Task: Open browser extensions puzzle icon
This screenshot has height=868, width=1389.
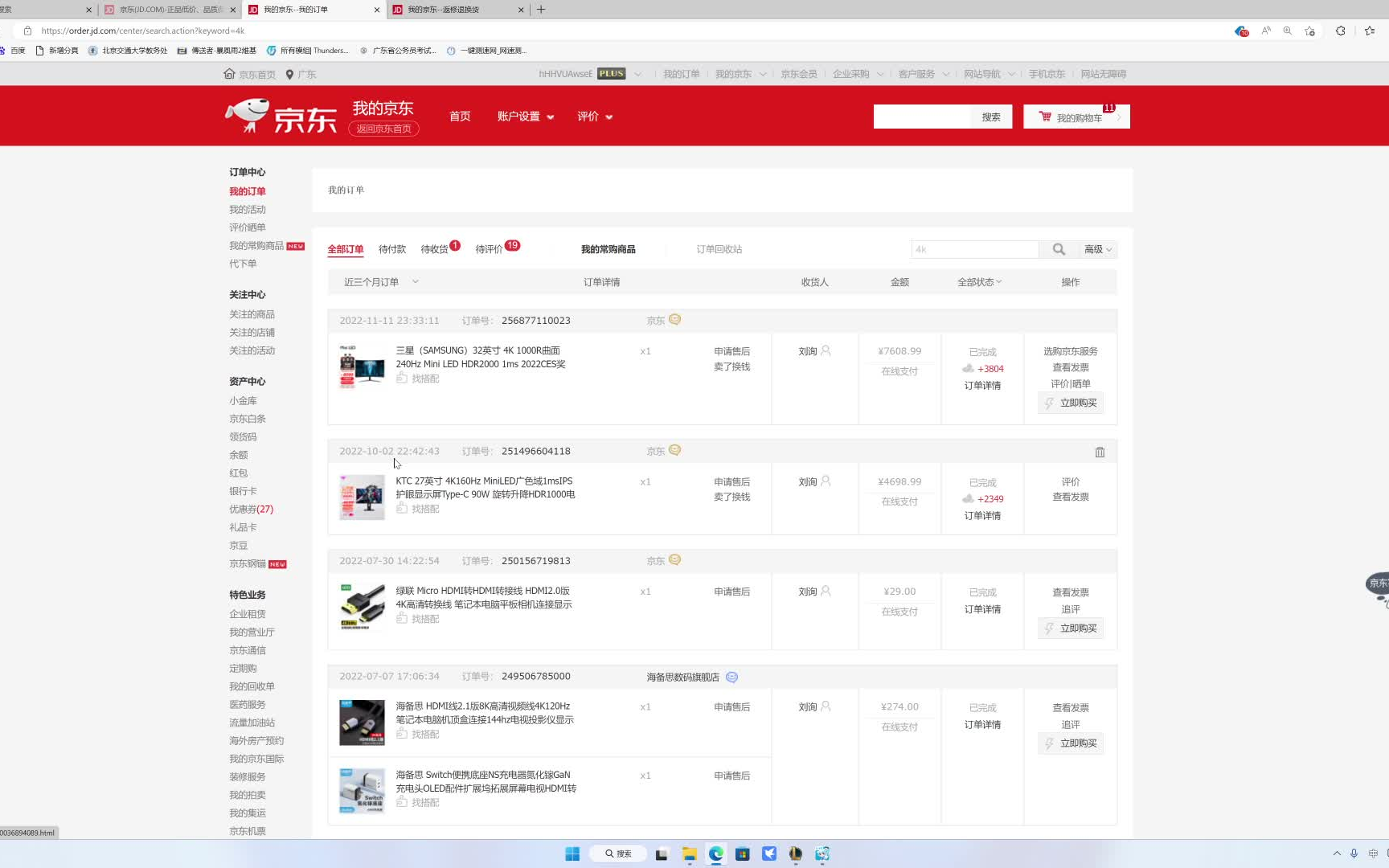Action: [x=1340, y=31]
